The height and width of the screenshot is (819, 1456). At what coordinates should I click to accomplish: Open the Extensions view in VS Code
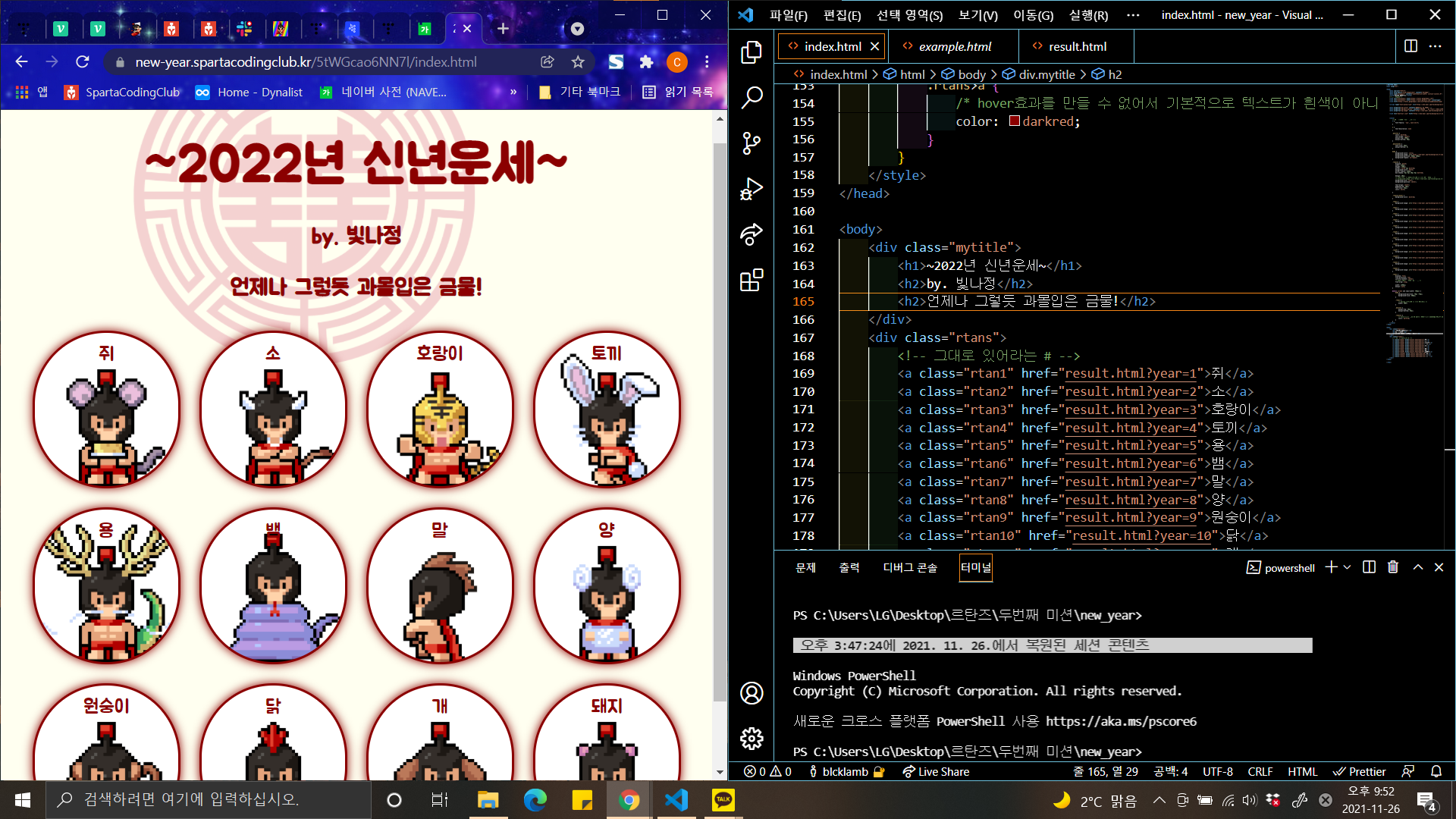[751, 280]
